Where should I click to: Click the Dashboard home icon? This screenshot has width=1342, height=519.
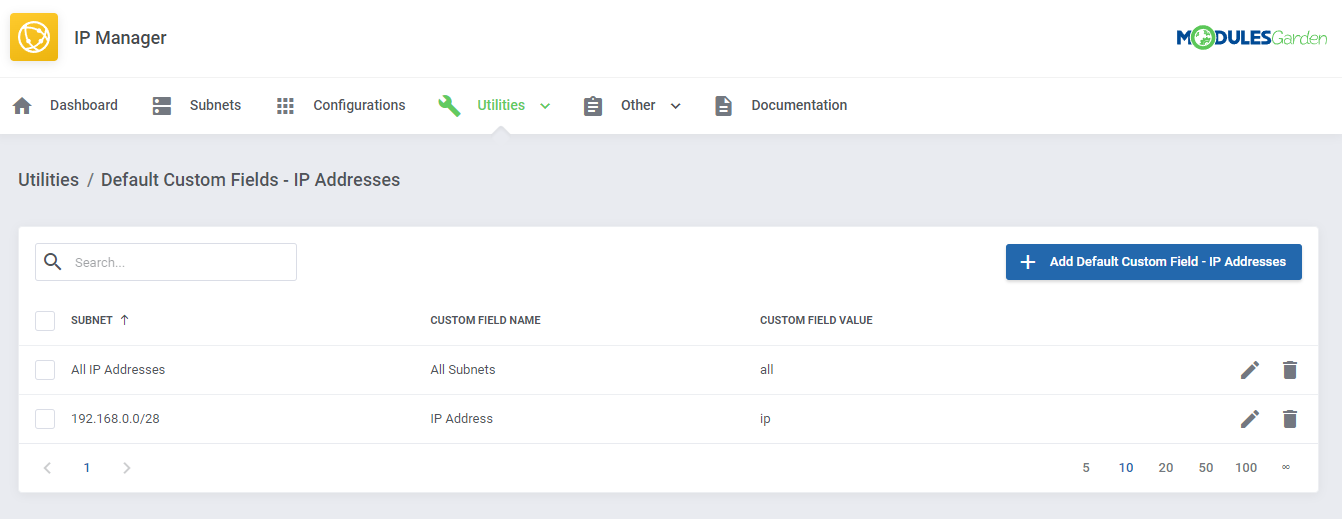[22, 106]
